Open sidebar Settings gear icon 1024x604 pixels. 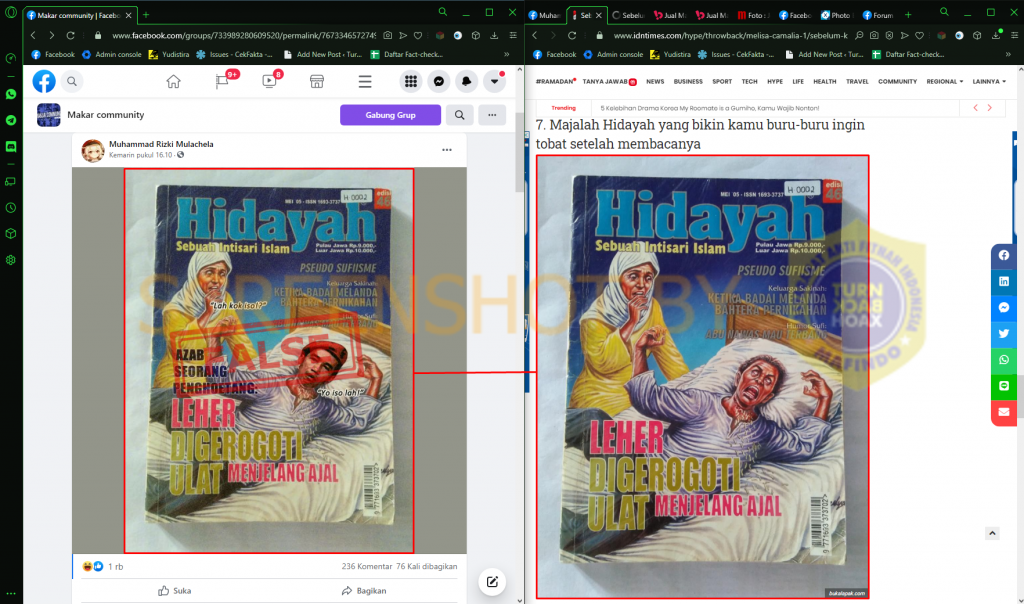point(11,260)
